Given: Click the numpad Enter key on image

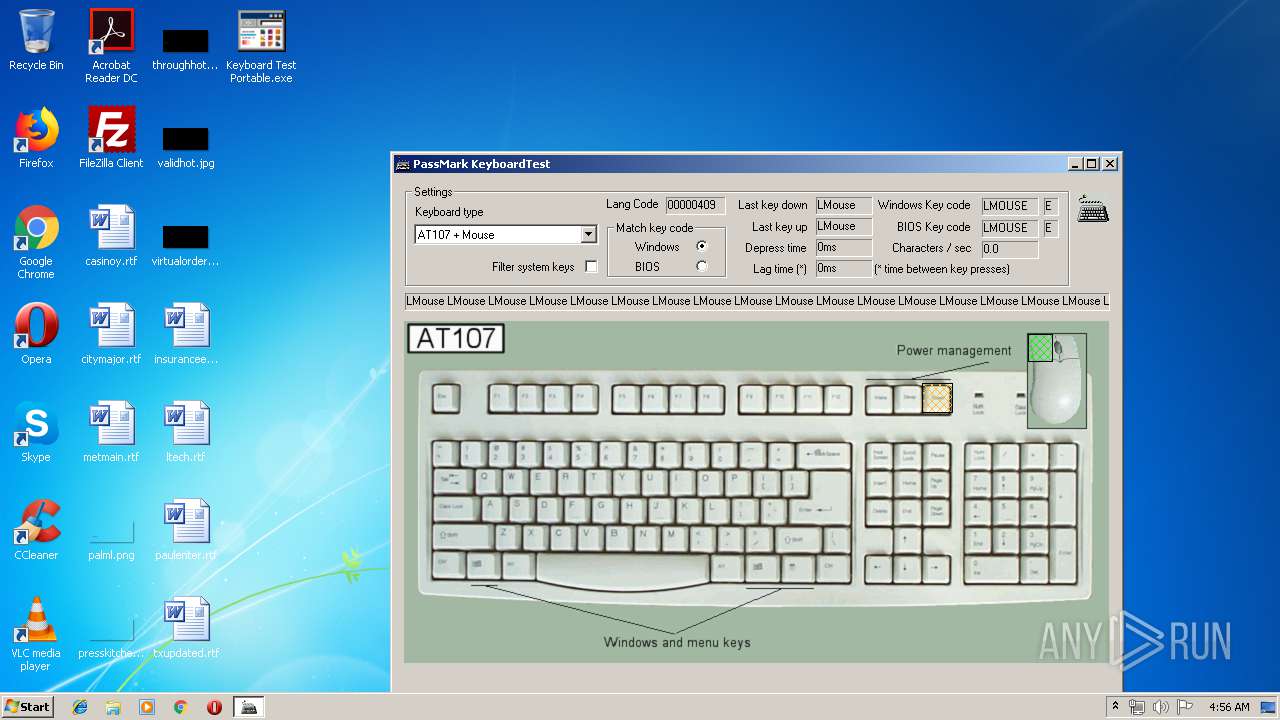Looking at the screenshot, I should [1065, 555].
